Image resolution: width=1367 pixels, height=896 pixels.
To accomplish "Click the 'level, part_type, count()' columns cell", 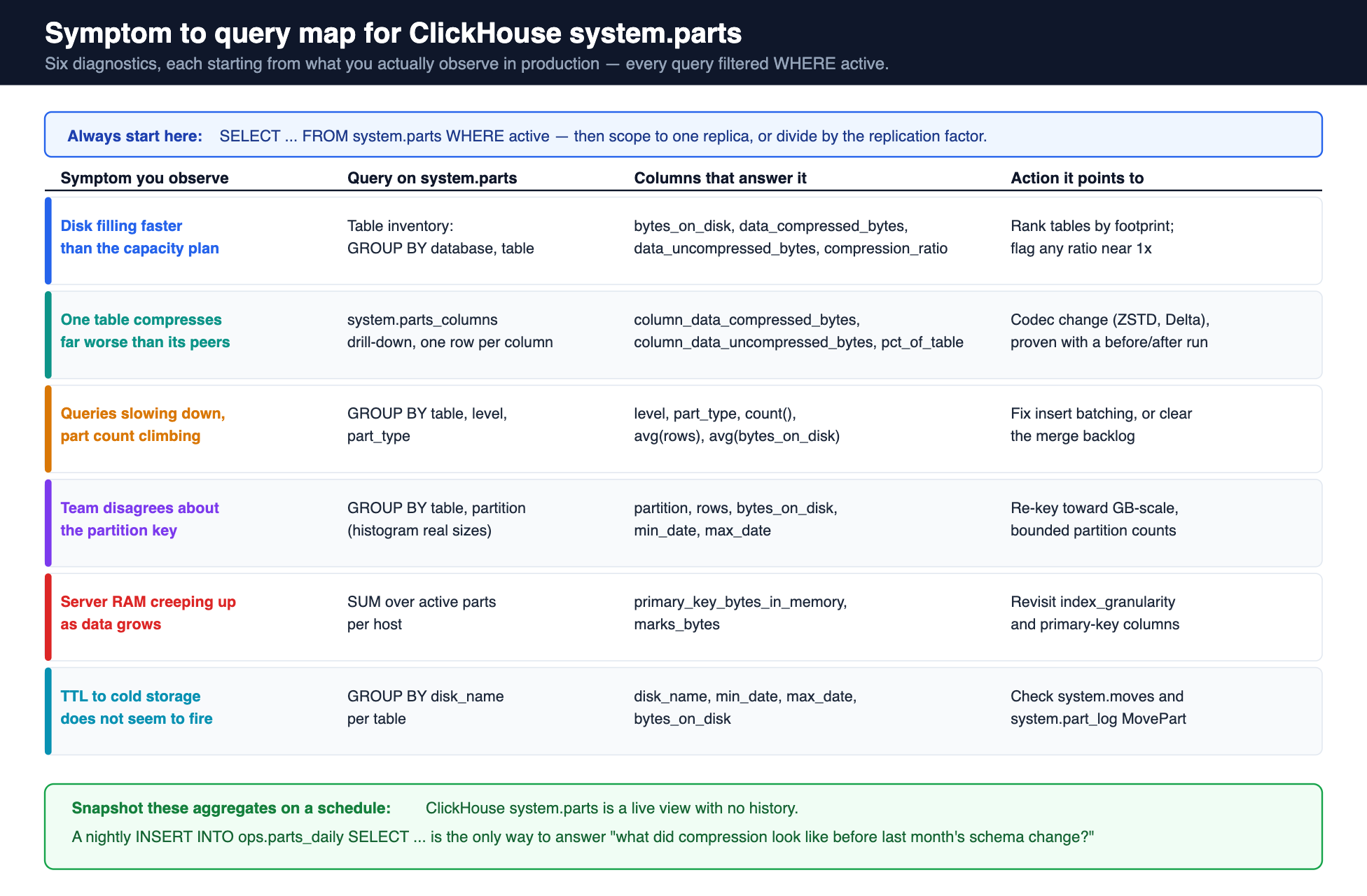I will coord(737,424).
